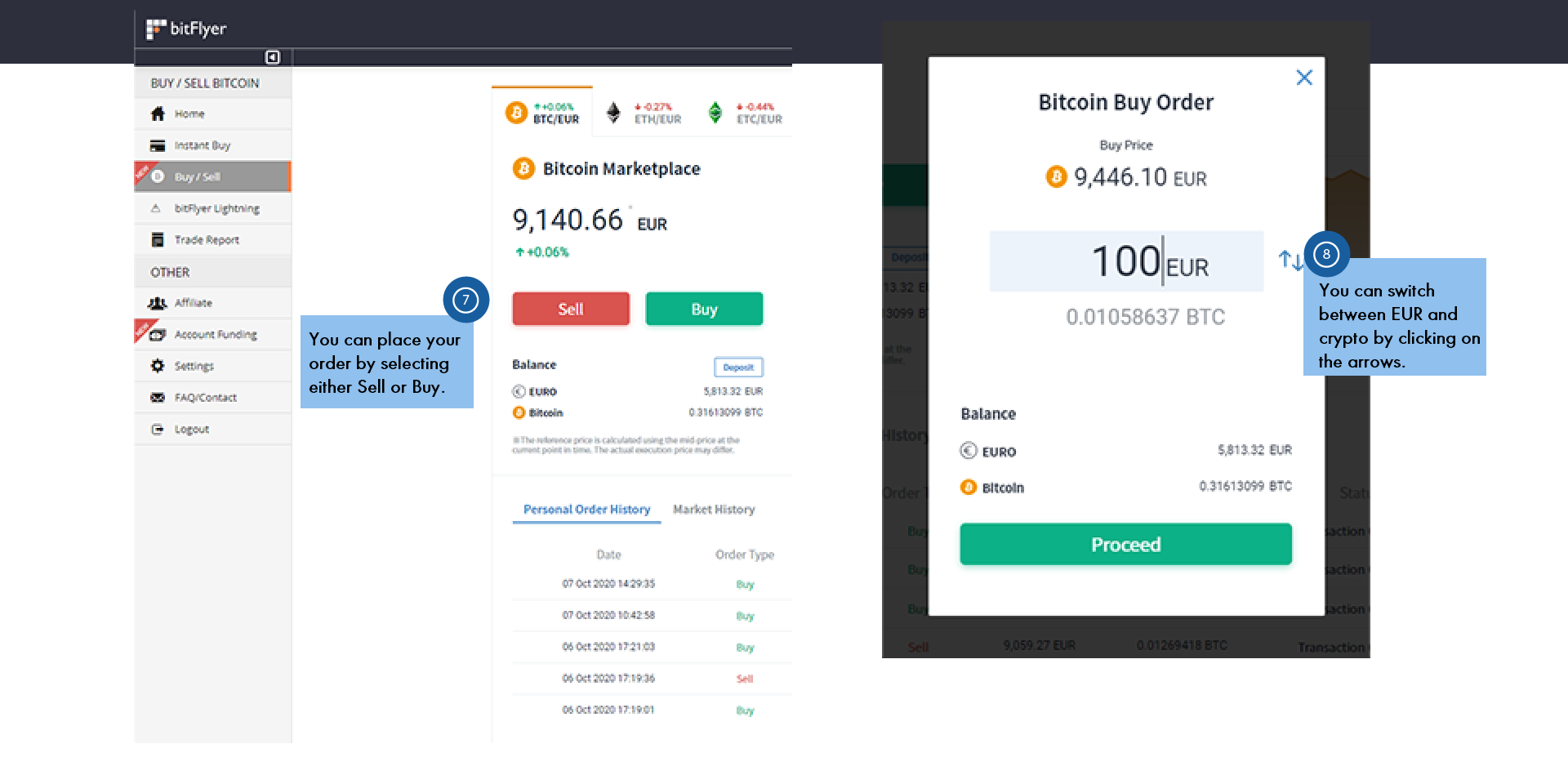Select the Ethereum icon on the ETH/EUR tab

pyautogui.click(x=612, y=112)
